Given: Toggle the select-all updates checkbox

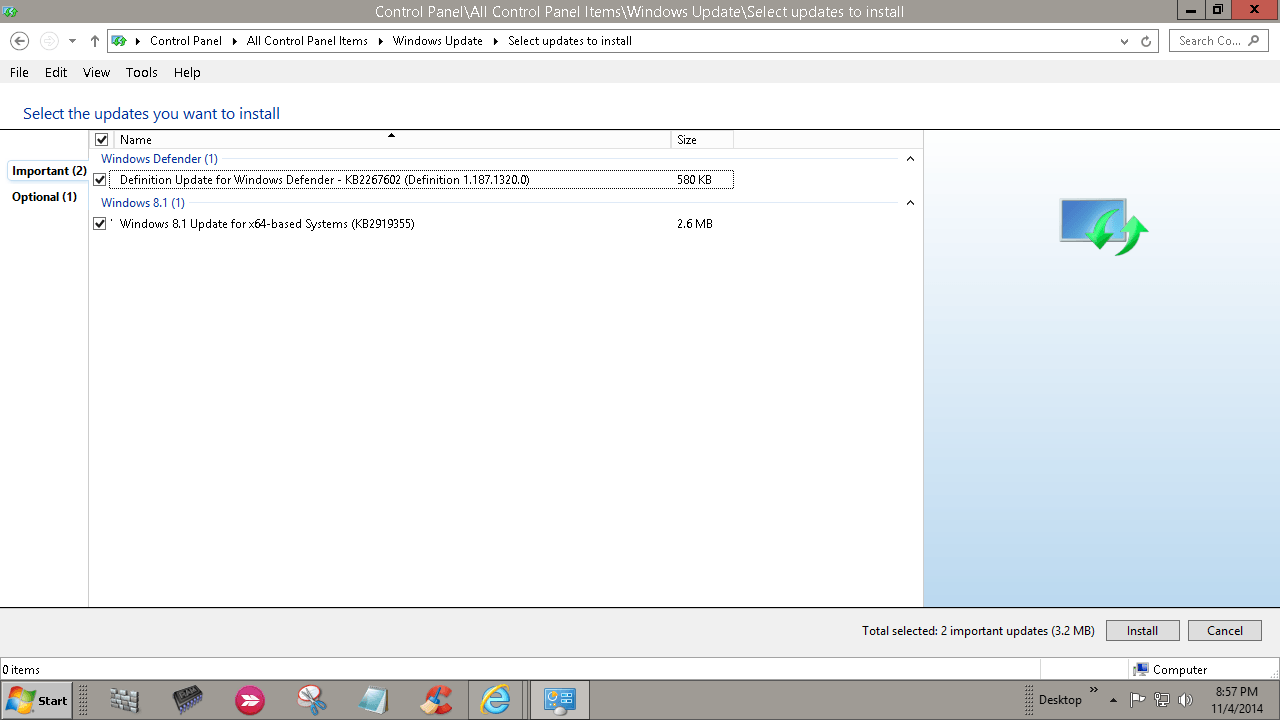Looking at the screenshot, I should click(x=101, y=140).
